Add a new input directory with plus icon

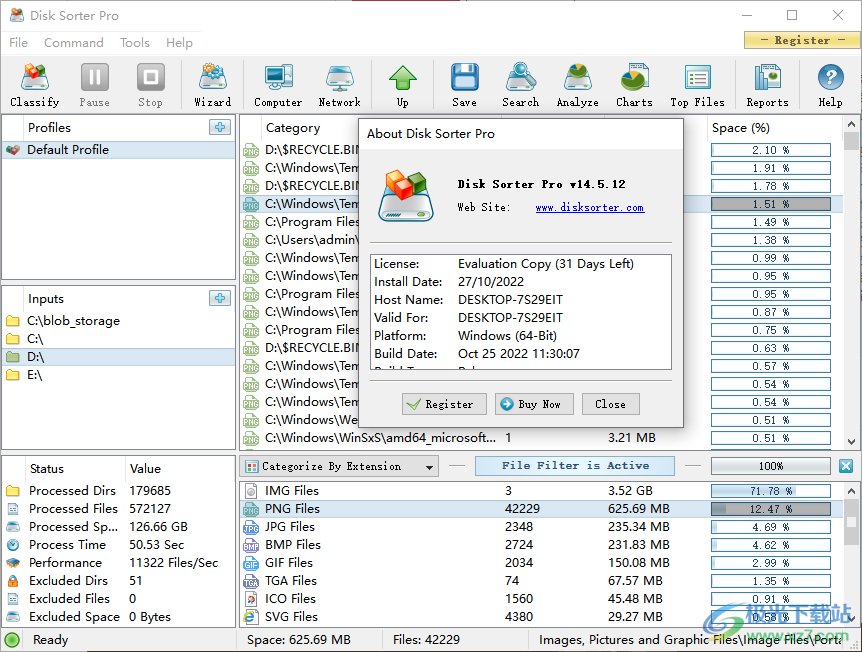click(220, 298)
